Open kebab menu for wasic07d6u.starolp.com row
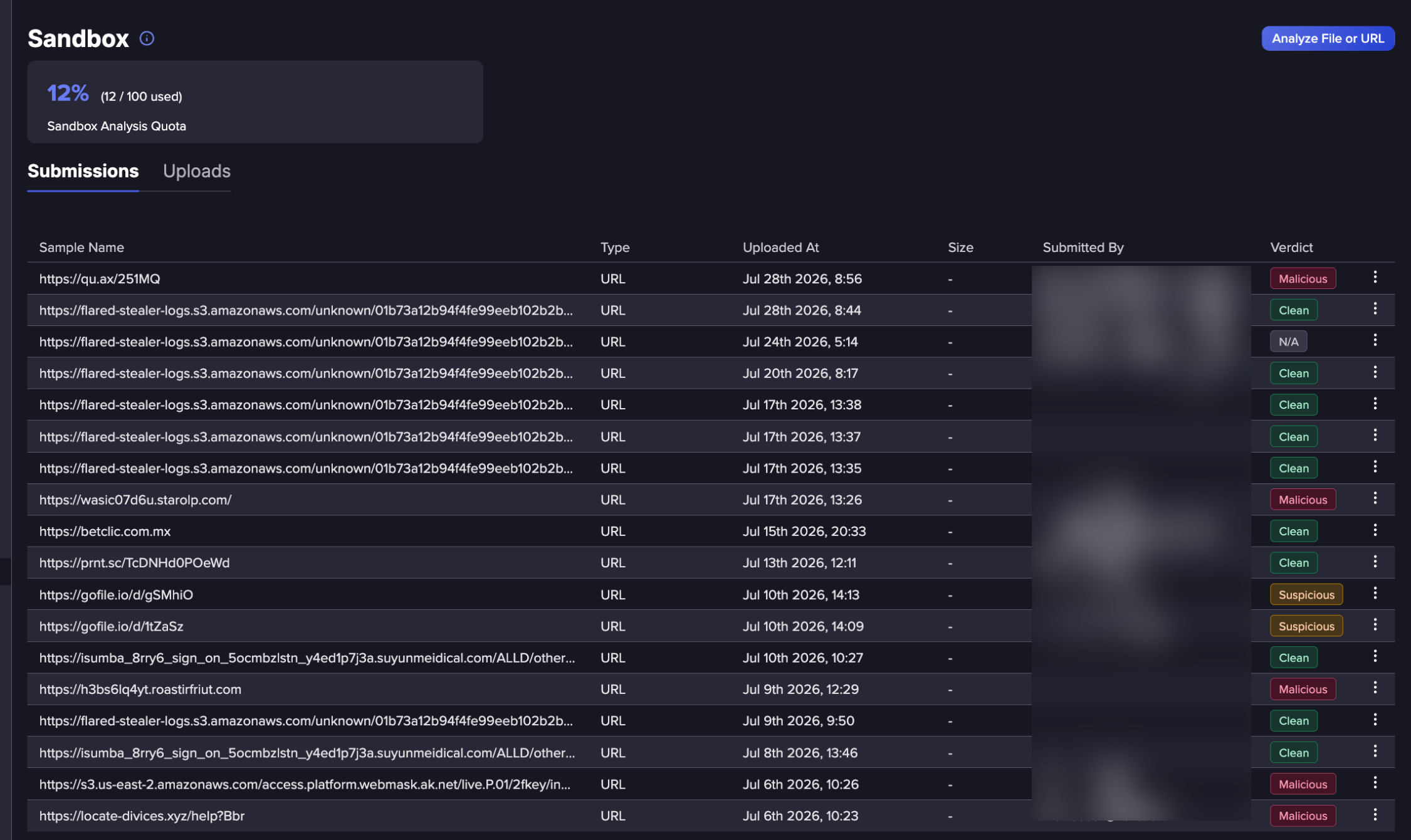 tap(1375, 498)
